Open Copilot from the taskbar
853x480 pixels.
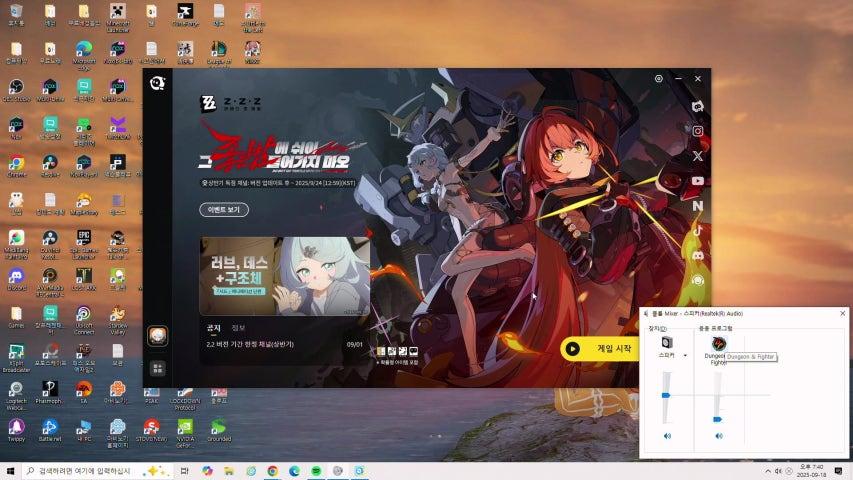(207, 471)
